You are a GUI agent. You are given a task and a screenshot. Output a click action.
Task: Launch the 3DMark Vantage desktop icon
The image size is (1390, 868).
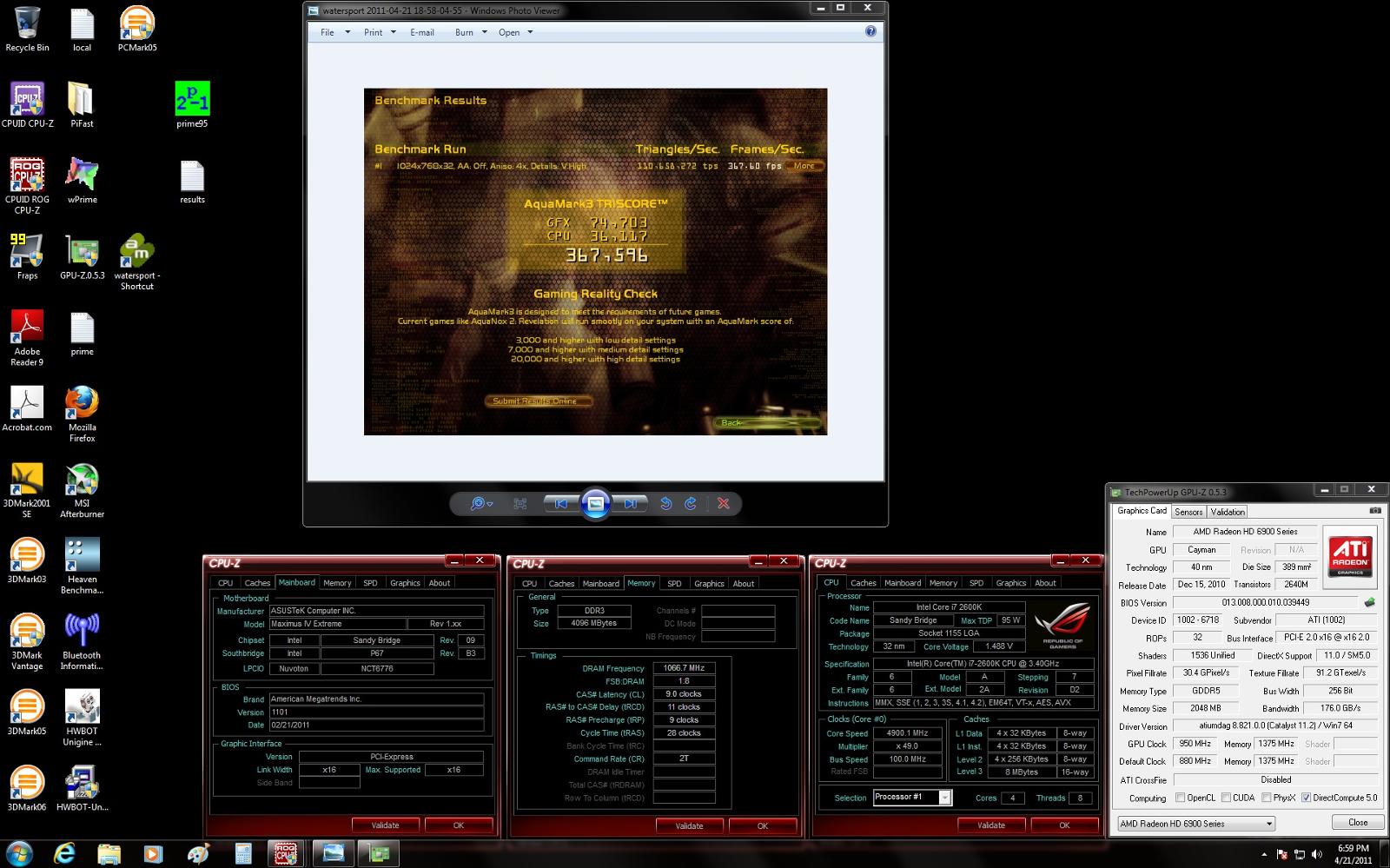[27, 642]
